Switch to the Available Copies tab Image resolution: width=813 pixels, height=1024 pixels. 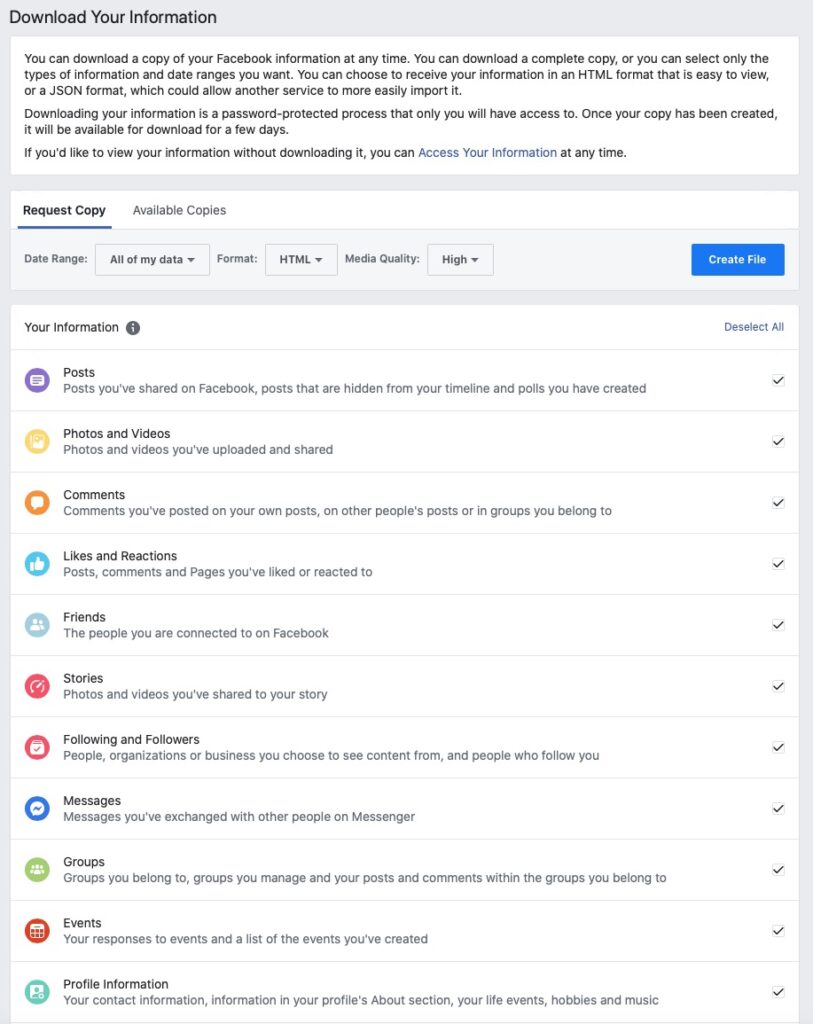[179, 210]
